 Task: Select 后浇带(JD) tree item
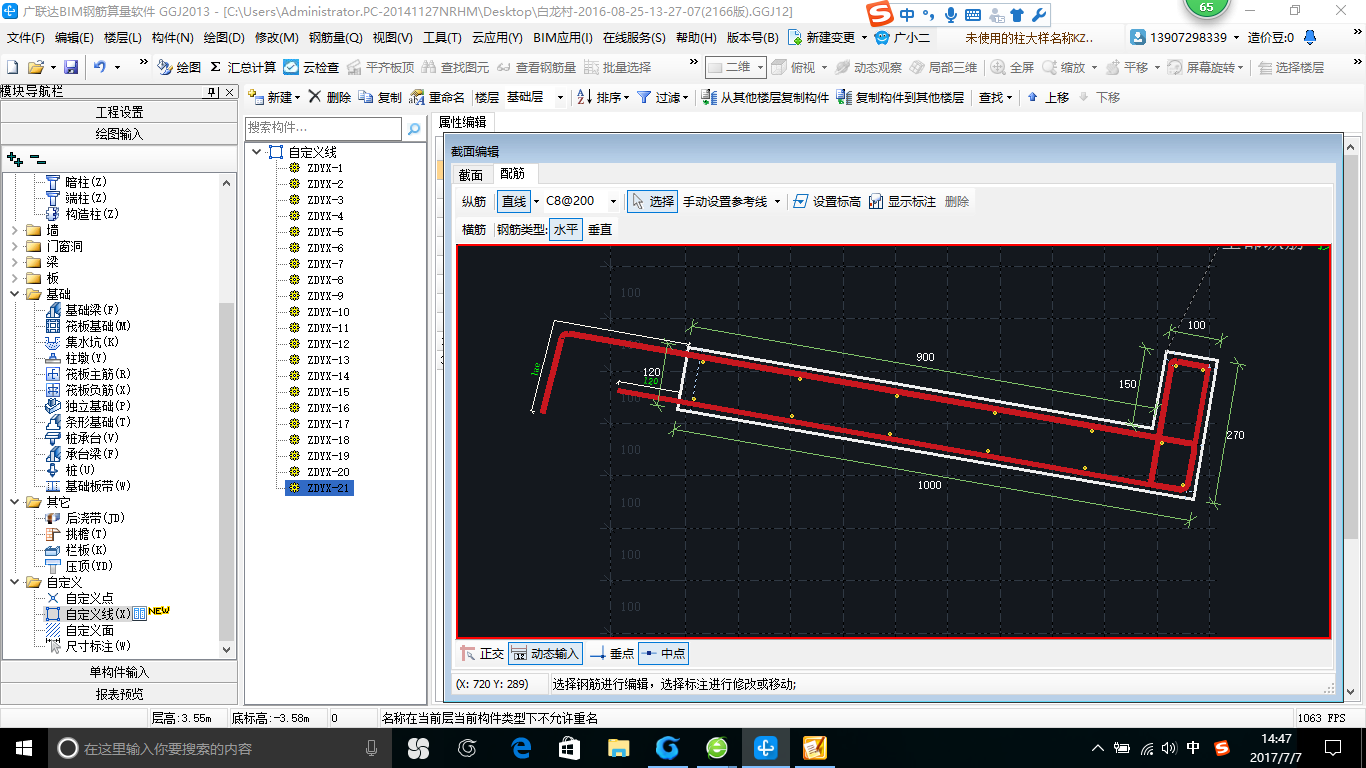[x=84, y=518]
